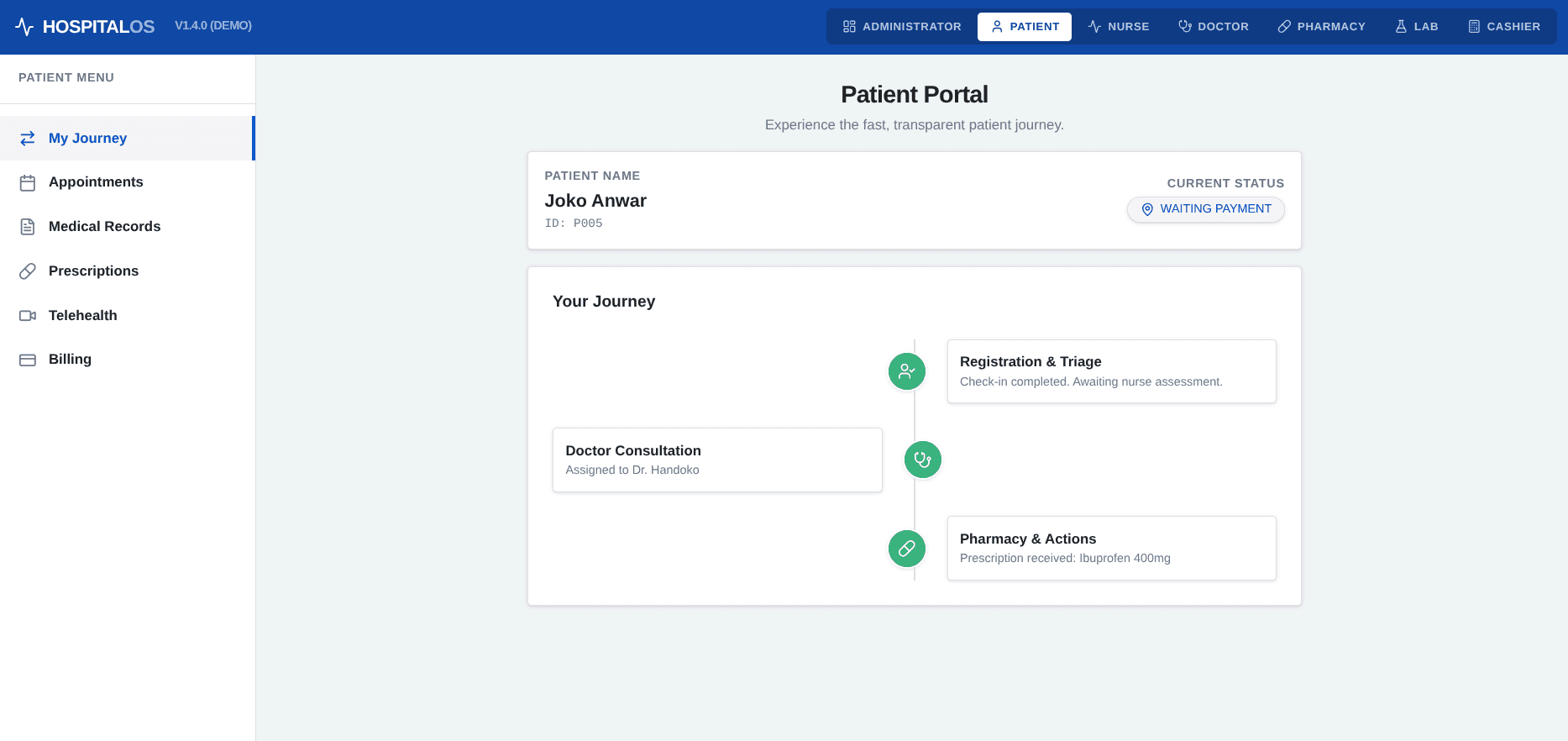Go to Prescriptions in patient menu
Viewport: 1568px width, 741px height.
point(128,271)
